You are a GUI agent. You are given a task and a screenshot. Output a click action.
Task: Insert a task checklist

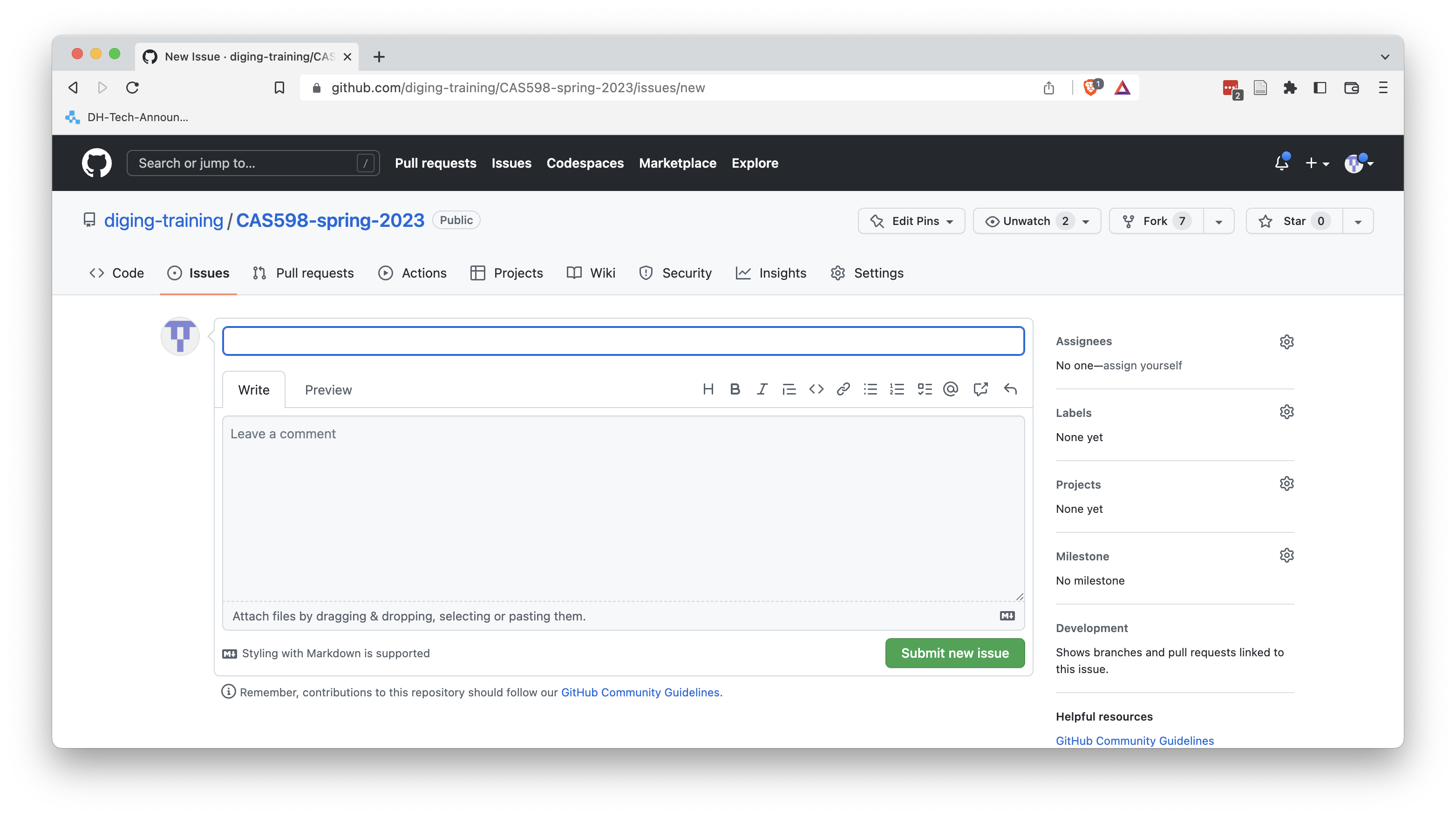tap(924, 389)
